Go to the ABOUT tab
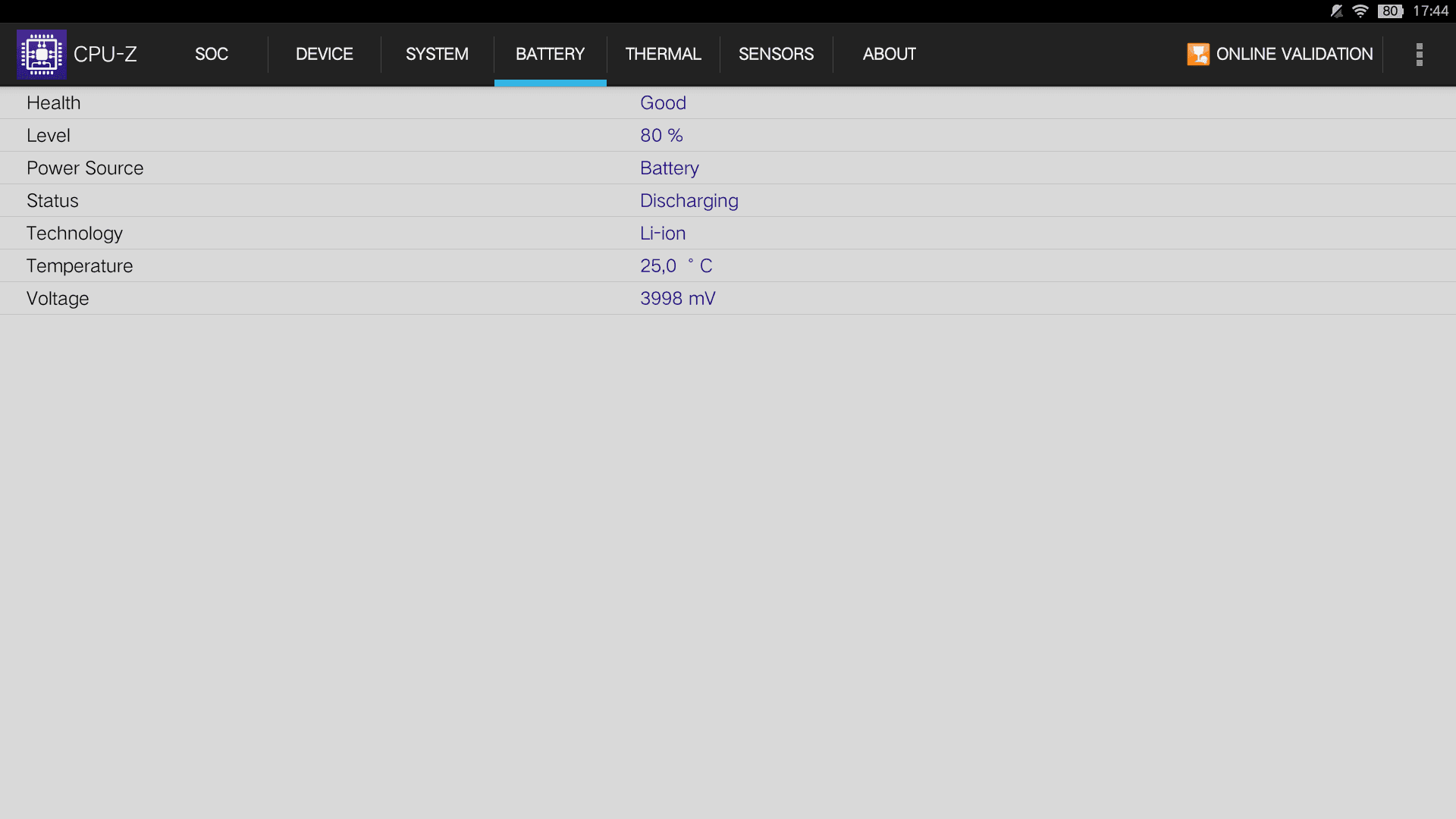 [890, 55]
